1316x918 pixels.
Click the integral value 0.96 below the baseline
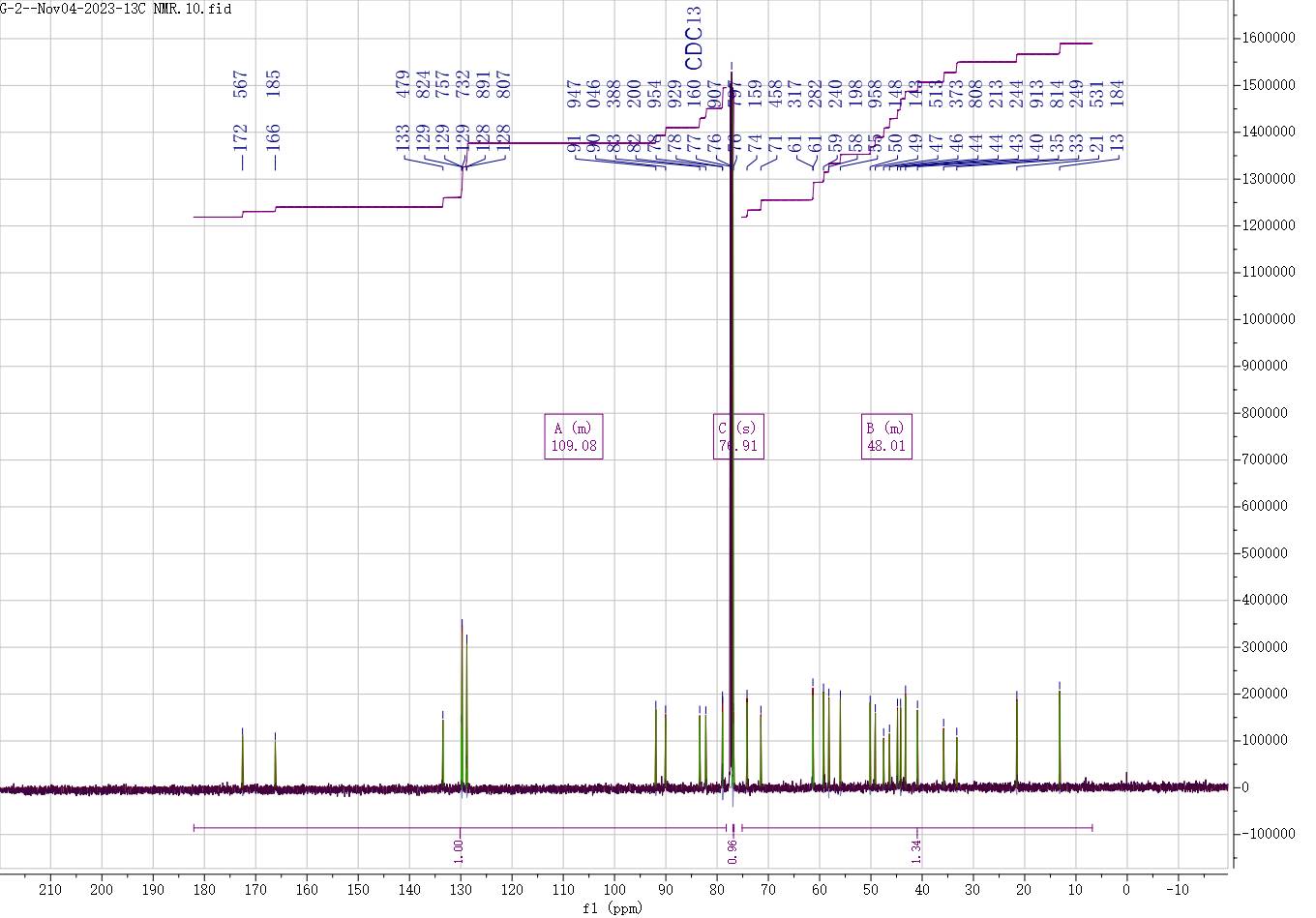coord(733,851)
